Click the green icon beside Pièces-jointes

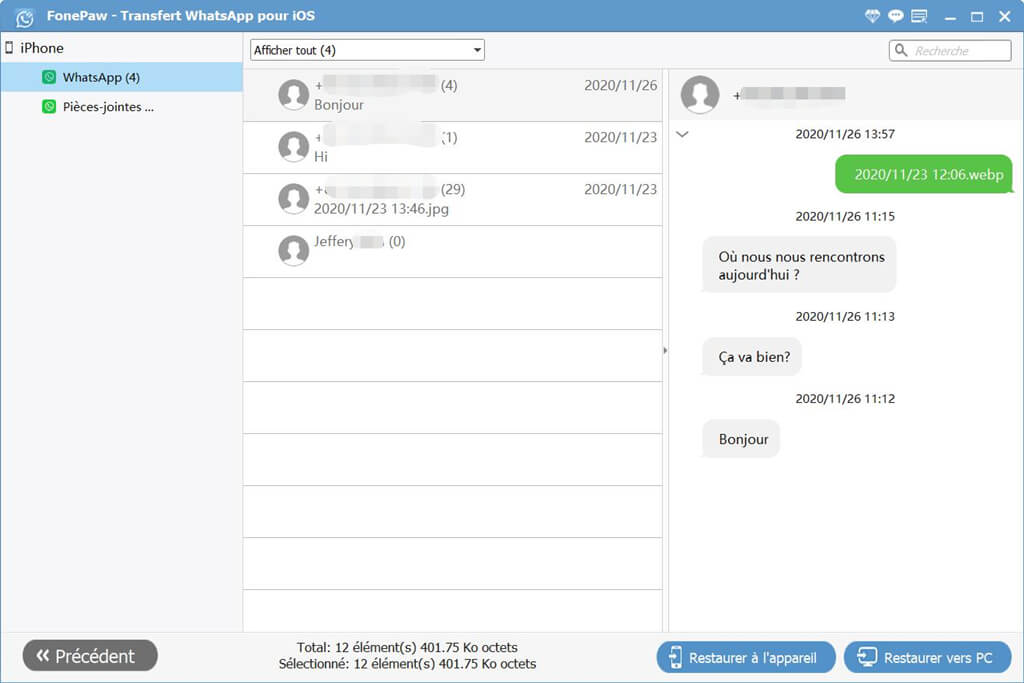click(x=49, y=106)
